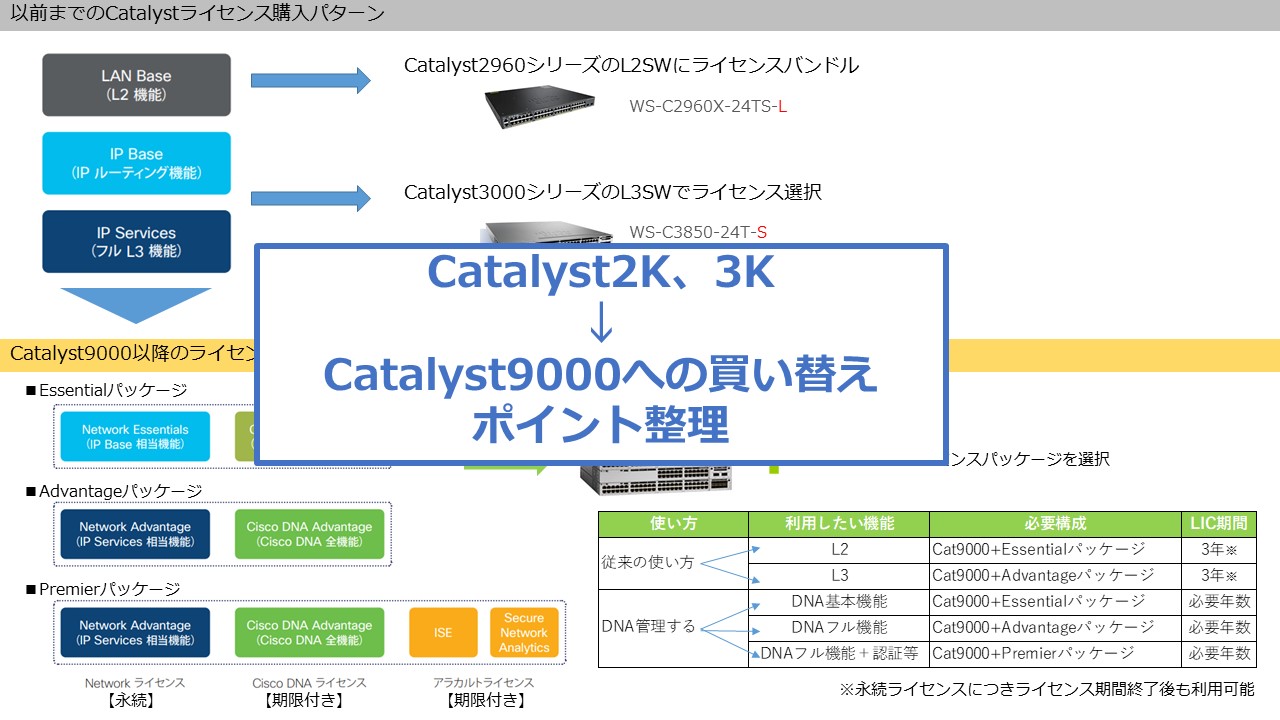Click the ■Premierパッケージ label
The image size is (1280, 720).
tap(102, 589)
